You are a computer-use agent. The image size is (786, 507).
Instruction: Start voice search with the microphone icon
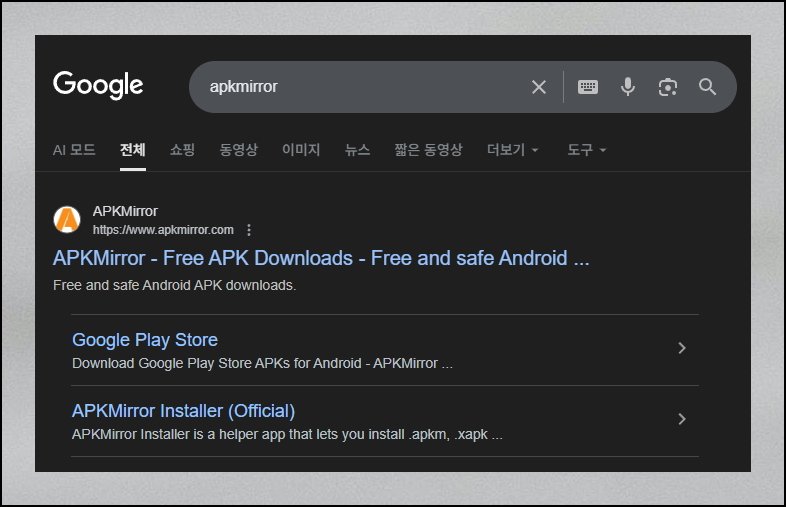(x=628, y=87)
